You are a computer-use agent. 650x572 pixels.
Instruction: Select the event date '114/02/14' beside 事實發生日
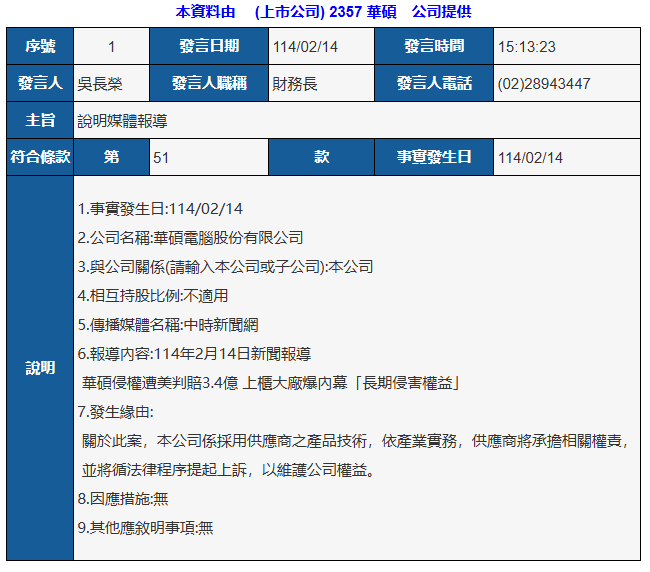click(x=530, y=158)
